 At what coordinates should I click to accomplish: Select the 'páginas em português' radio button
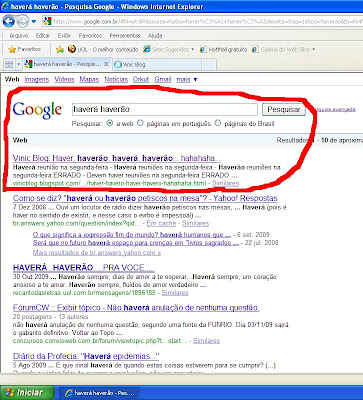coord(140,123)
